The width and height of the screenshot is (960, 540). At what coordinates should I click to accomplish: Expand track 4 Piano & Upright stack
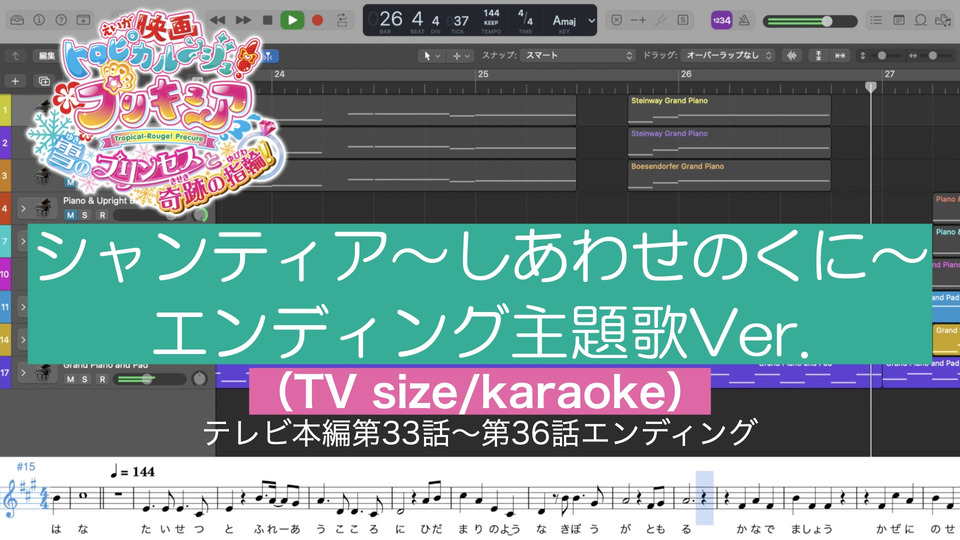coord(23,209)
